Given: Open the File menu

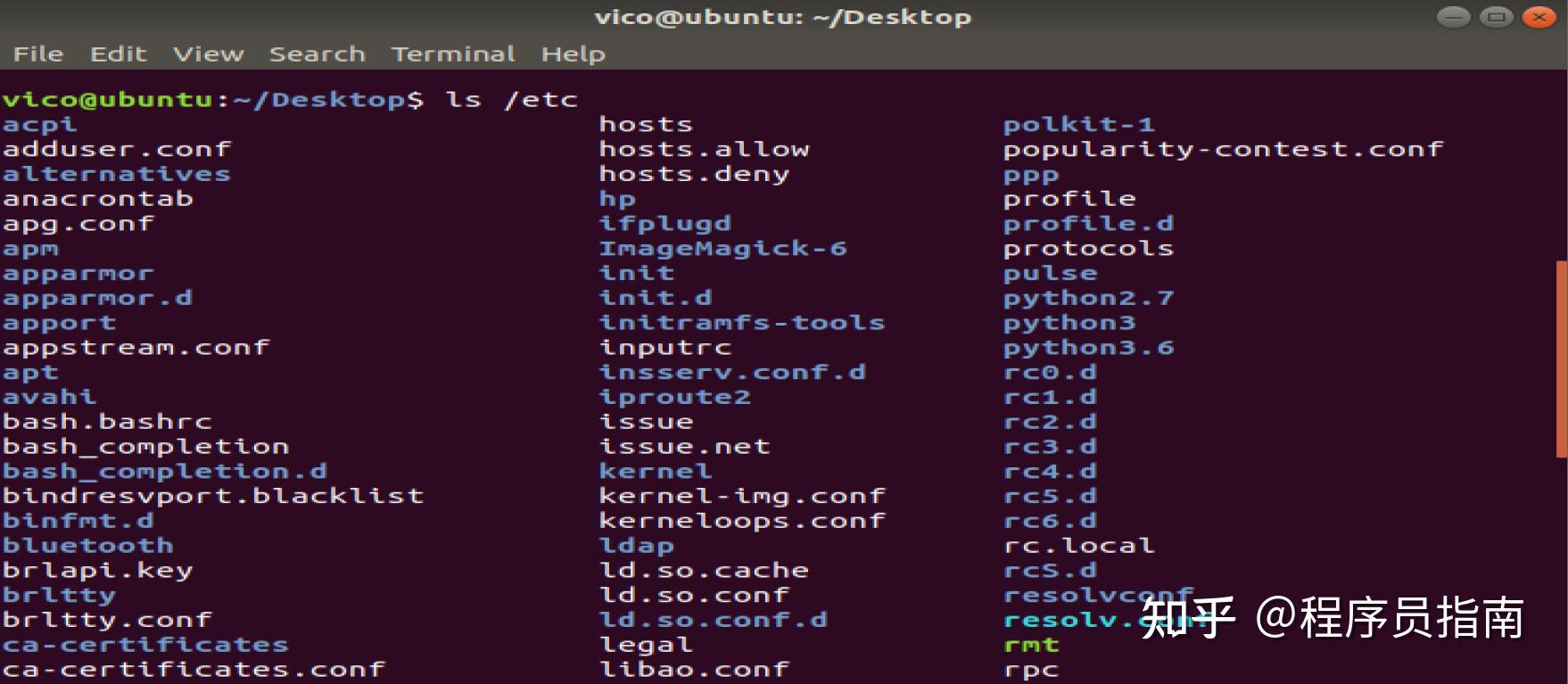Looking at the screenshot, I should pyautogui.click(x=38, y=54).
